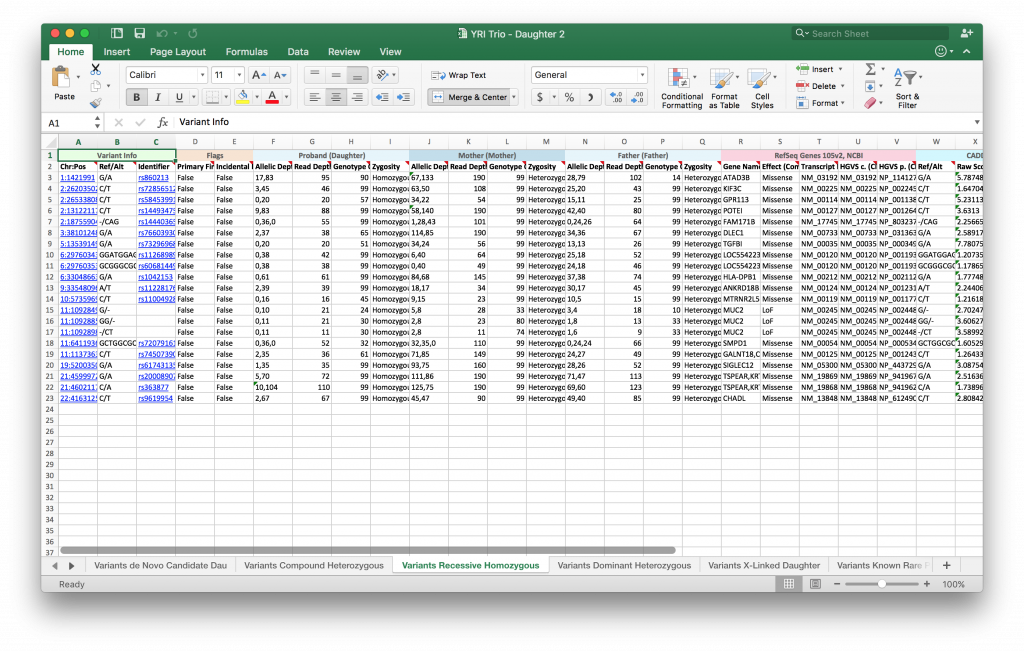This screenshot has width=1024, height=651.
Task: Click the Undo arrow in title bar
Action: click(x=162, y=33)
